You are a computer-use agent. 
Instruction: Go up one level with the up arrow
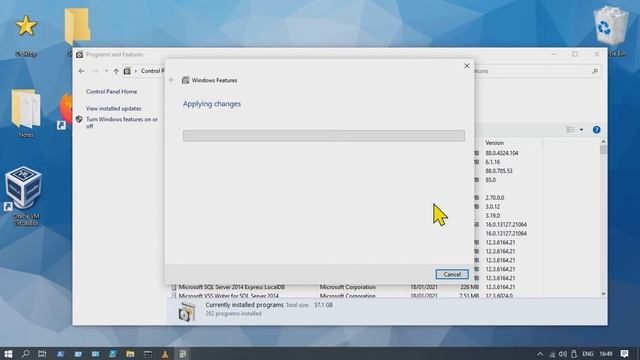[x=116, y=71]
